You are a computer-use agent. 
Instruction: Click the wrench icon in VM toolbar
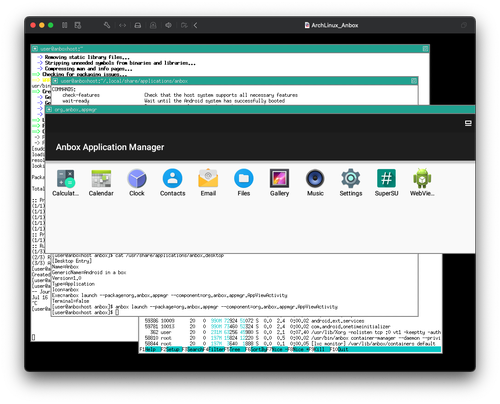tap(107, 25)
